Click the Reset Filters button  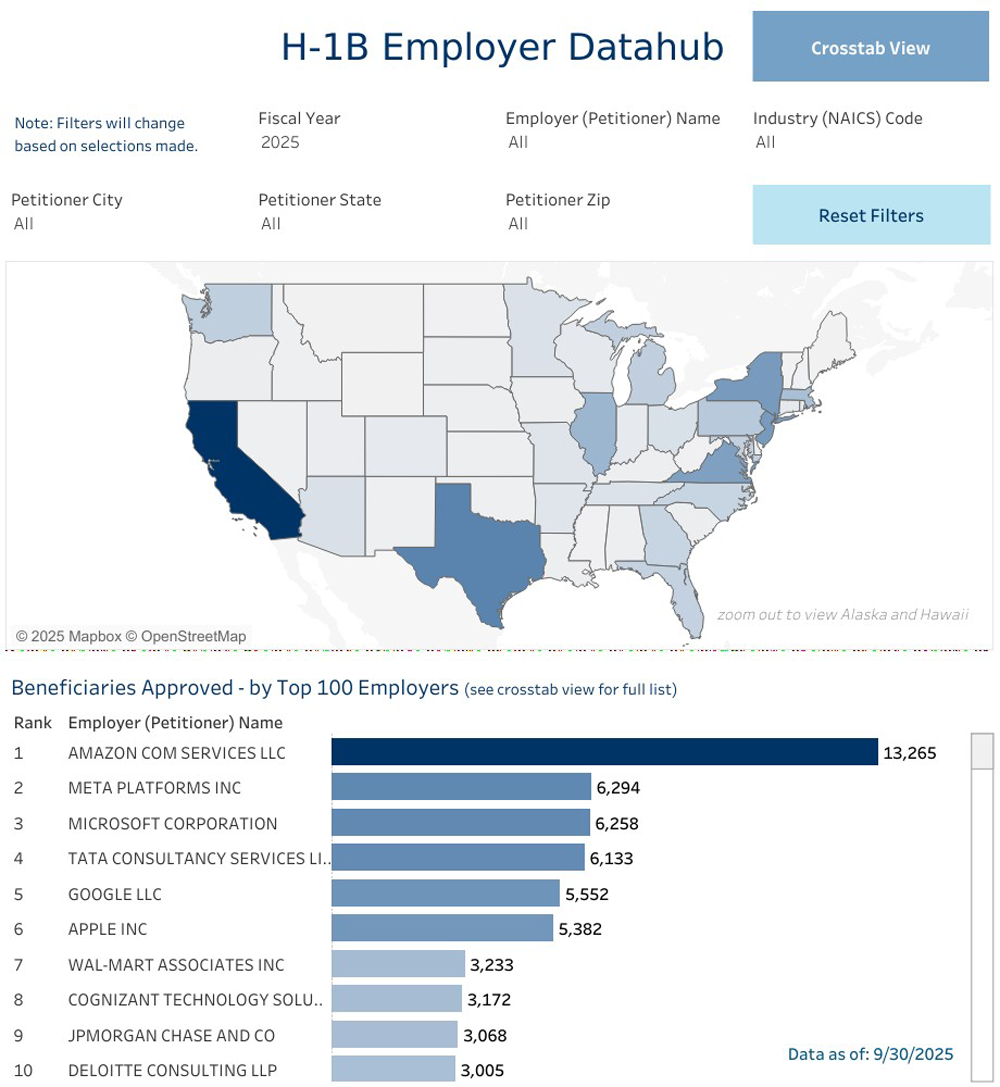pos(870,215)
